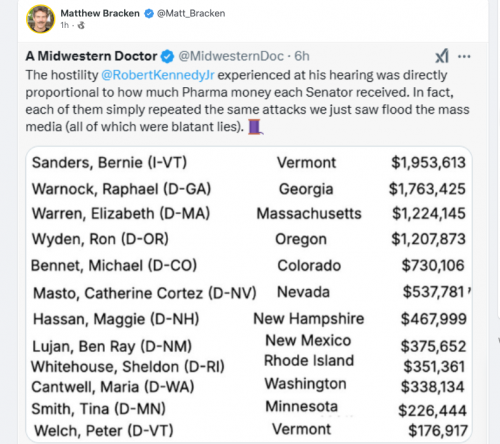Click the 6h tweet timestamp
This screenshot has width=500, height=444.
[x=302, y=56]
